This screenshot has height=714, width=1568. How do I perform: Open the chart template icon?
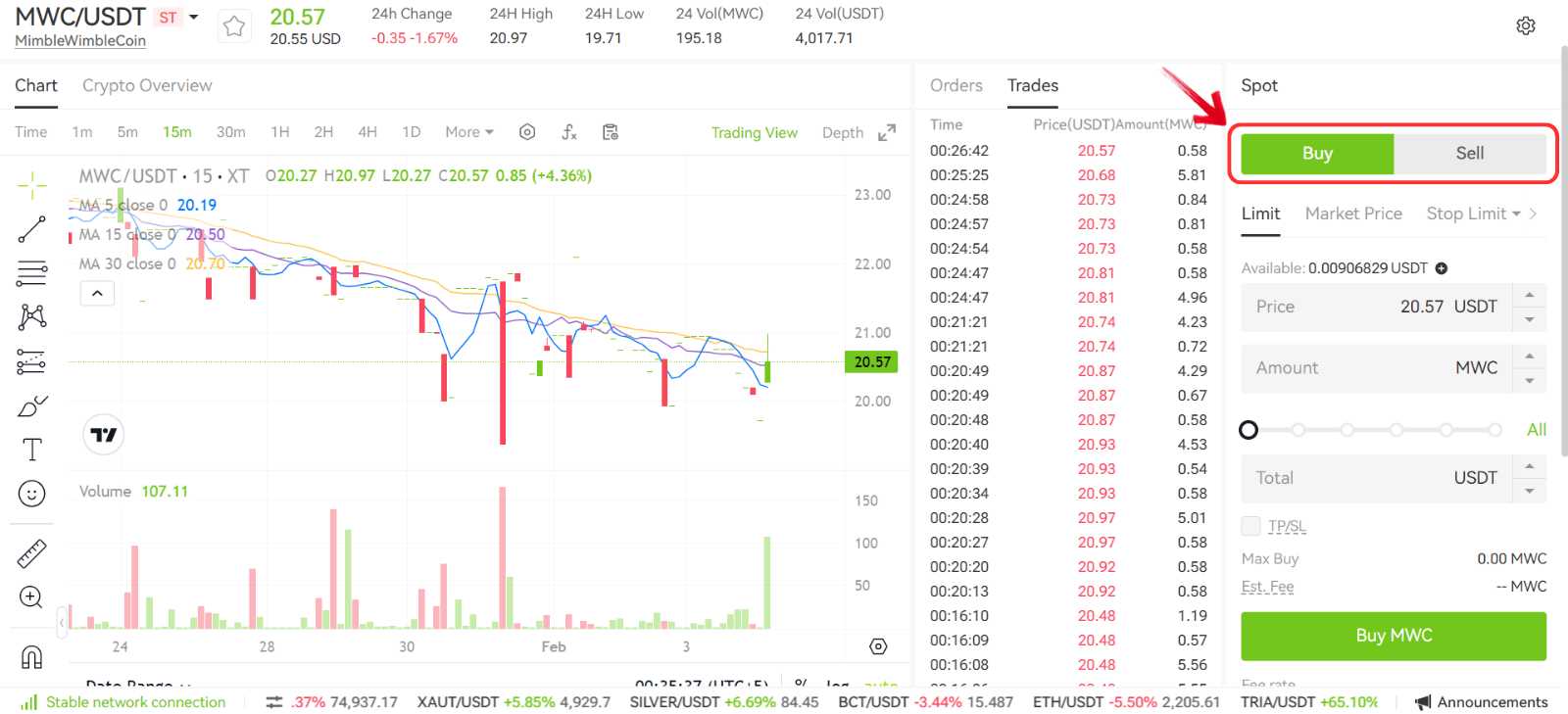click(611, 132)
